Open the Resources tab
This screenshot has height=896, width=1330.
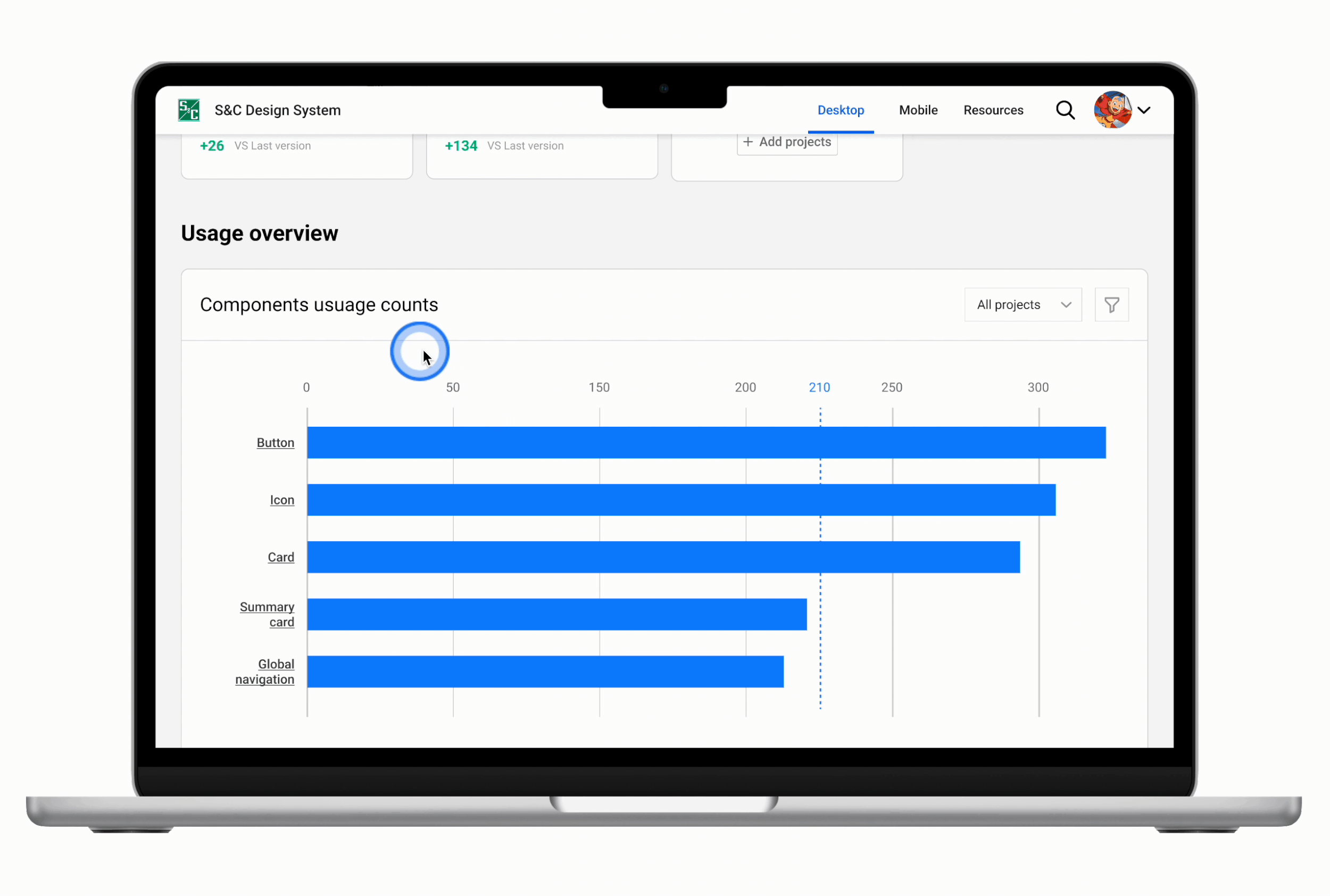coord(993,110)
